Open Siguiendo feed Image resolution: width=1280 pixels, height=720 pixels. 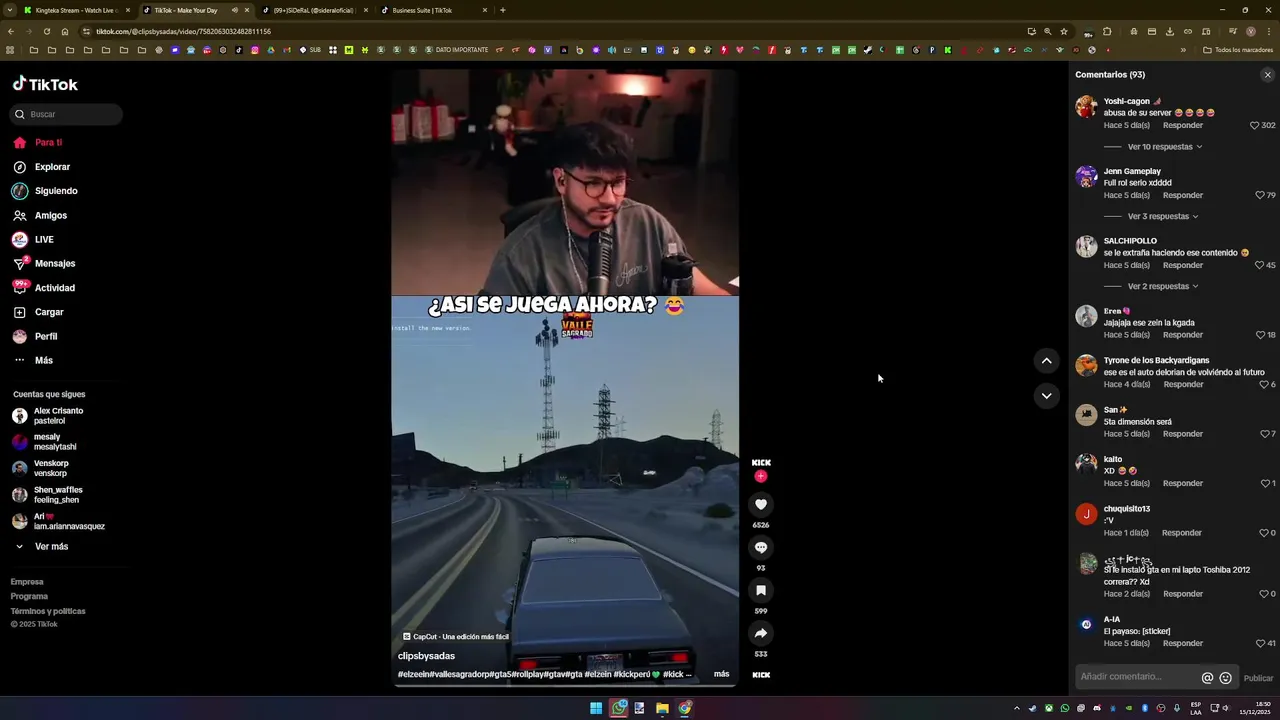45,191
